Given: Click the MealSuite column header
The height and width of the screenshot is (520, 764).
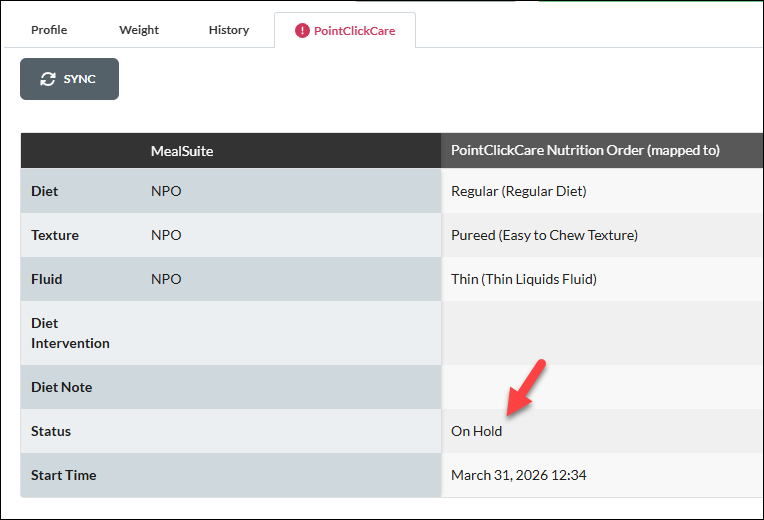Looking at the screenshot, I should pyautogui.click(x=182, y=151).
